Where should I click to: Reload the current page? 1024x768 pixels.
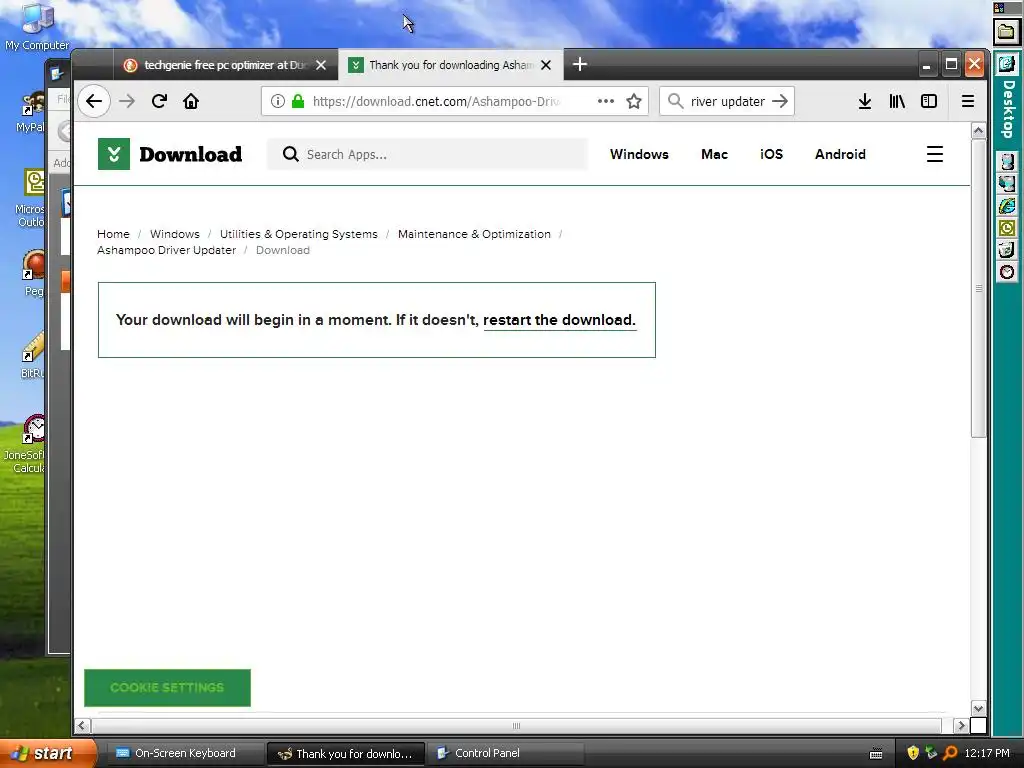coord(159,101)
